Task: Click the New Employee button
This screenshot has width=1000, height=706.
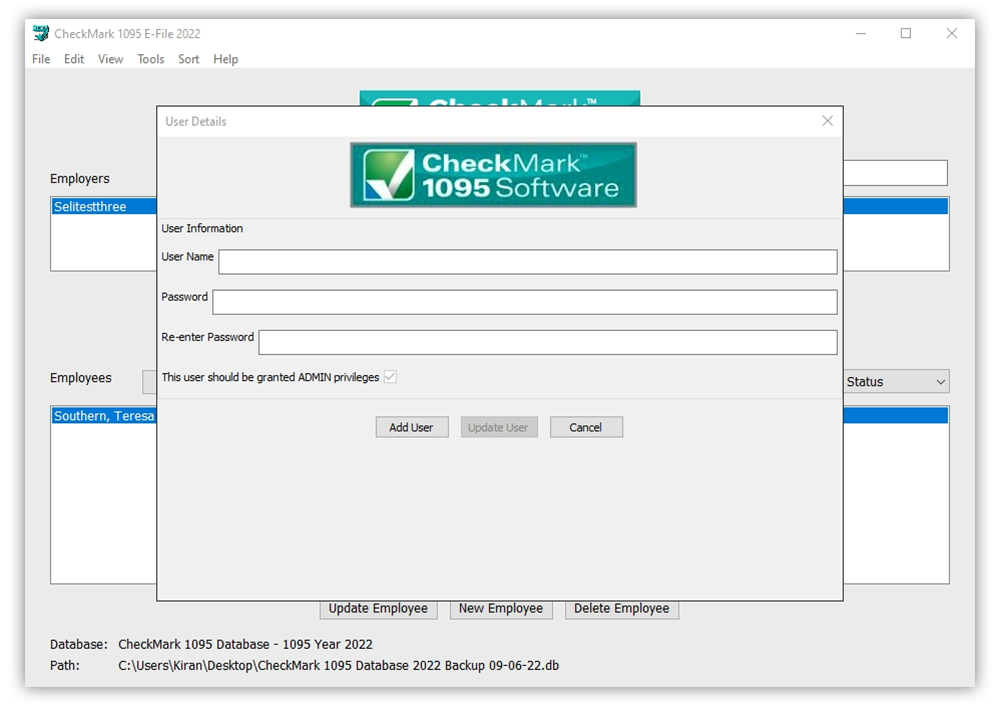Action: click(501, 609)
